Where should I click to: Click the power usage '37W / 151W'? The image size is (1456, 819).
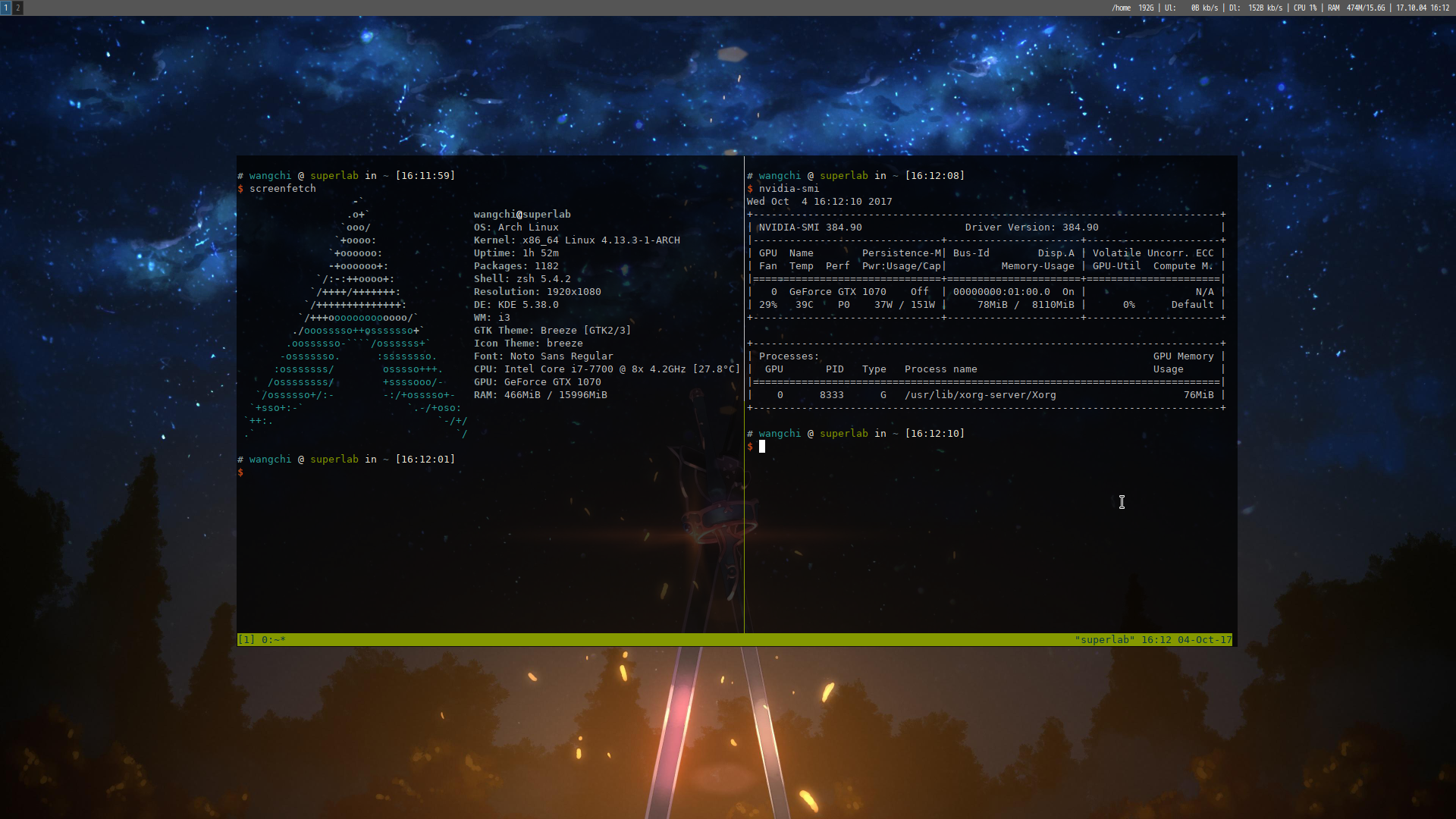(x=904, y=305)
